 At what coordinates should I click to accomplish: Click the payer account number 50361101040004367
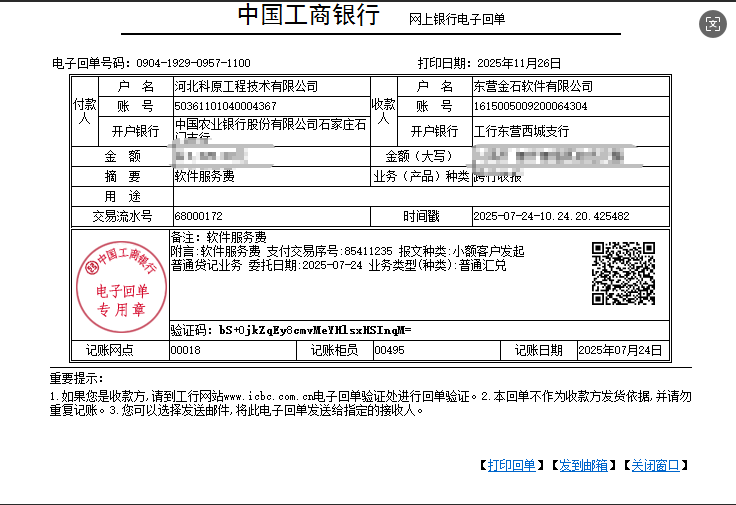tap(225, 106)
